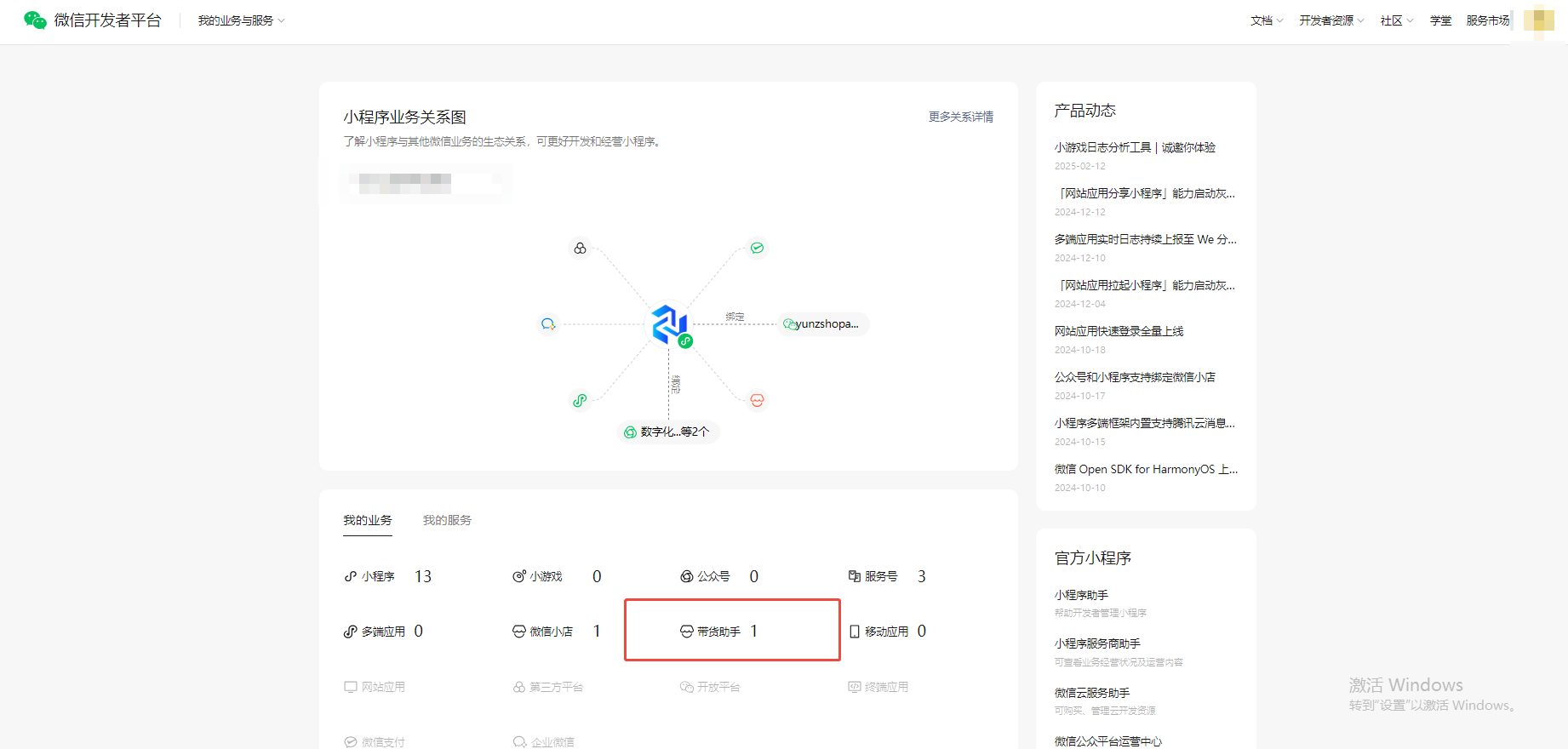
Task: Click the red WeChat shop node in graph
Action: (757, 400)
